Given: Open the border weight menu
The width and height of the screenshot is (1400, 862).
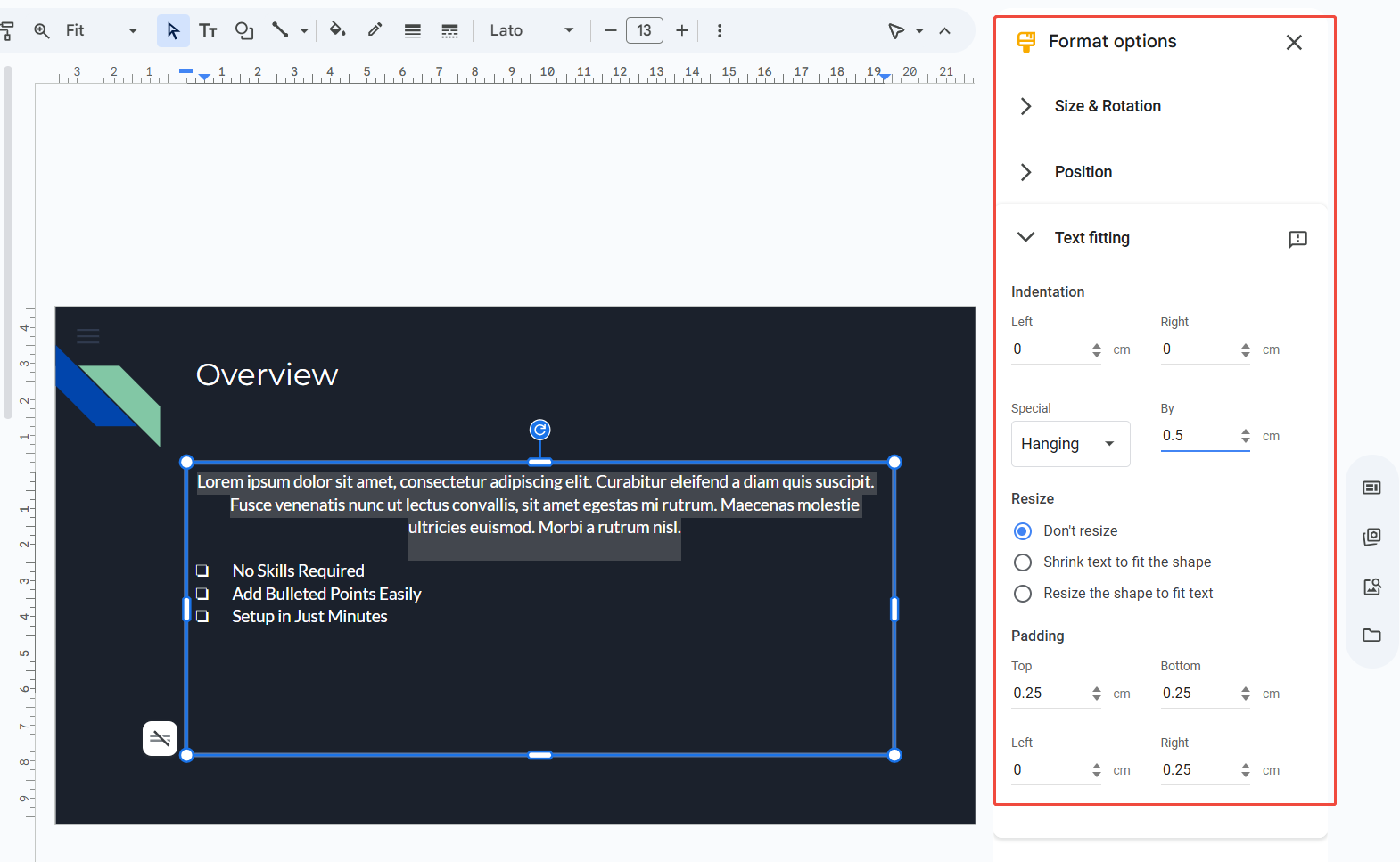Looking at the screenshot, I should click(412, 31).
